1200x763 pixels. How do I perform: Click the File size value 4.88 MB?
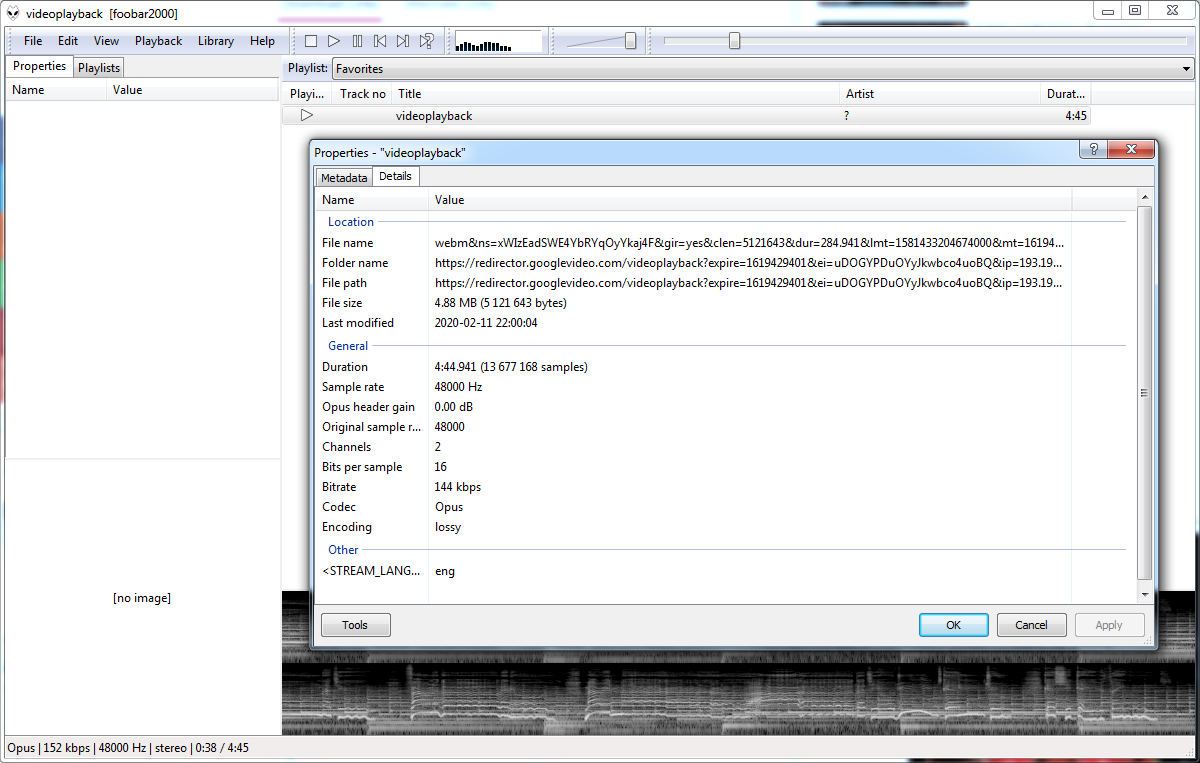coord(501,303)
